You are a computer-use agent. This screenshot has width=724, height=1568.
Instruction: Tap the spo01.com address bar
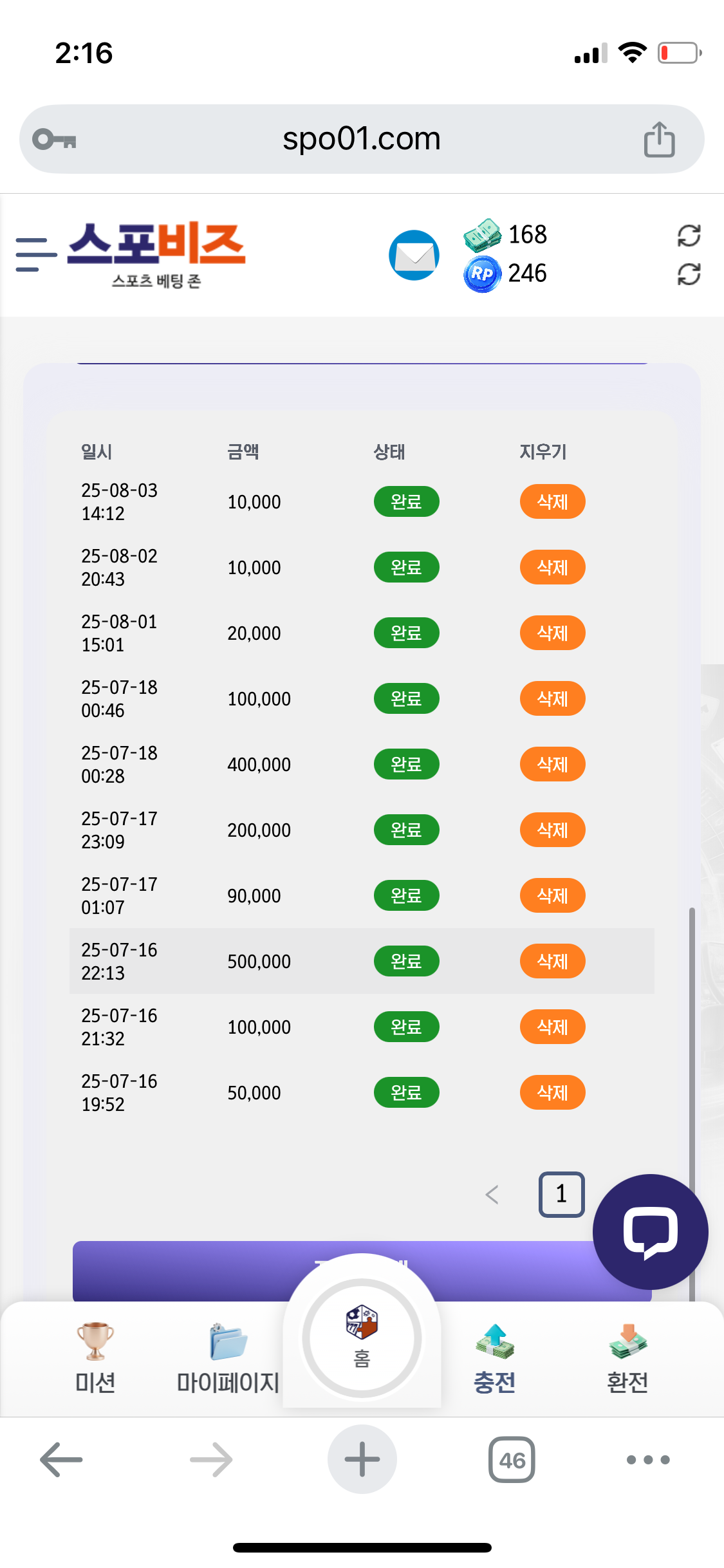click(362, 139)
